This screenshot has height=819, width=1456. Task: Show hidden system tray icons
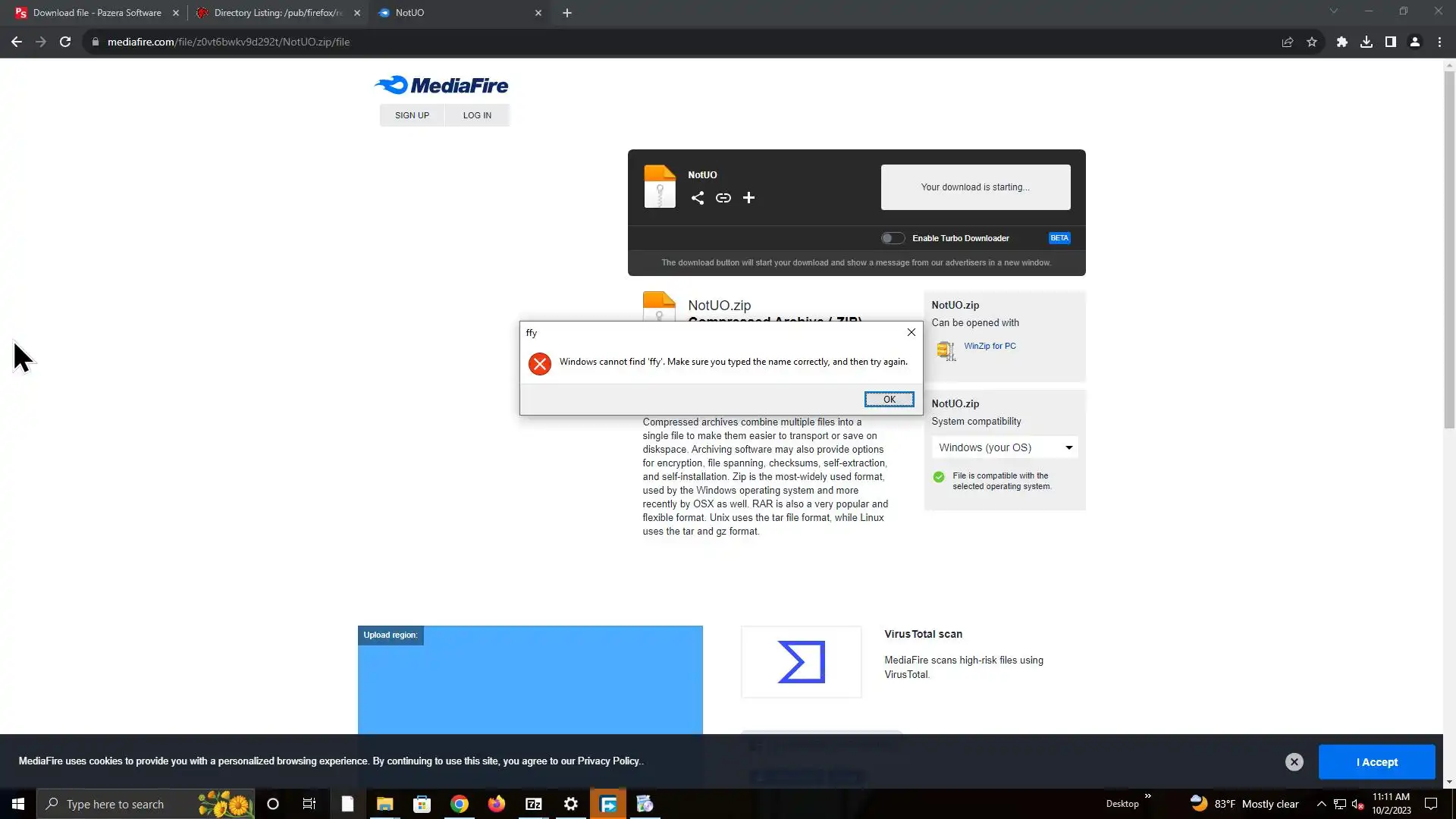1321,804
